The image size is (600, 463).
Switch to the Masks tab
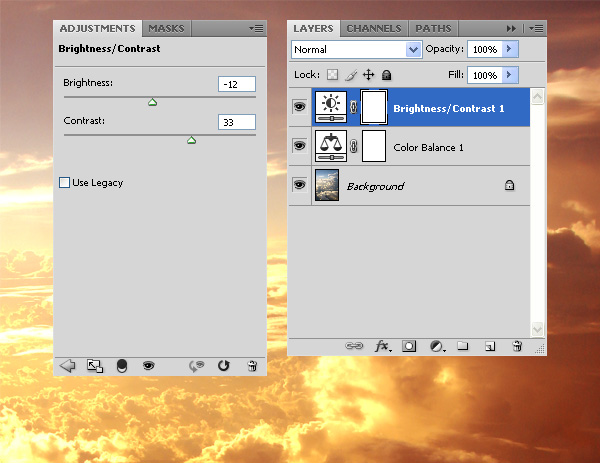click(166, 28)
